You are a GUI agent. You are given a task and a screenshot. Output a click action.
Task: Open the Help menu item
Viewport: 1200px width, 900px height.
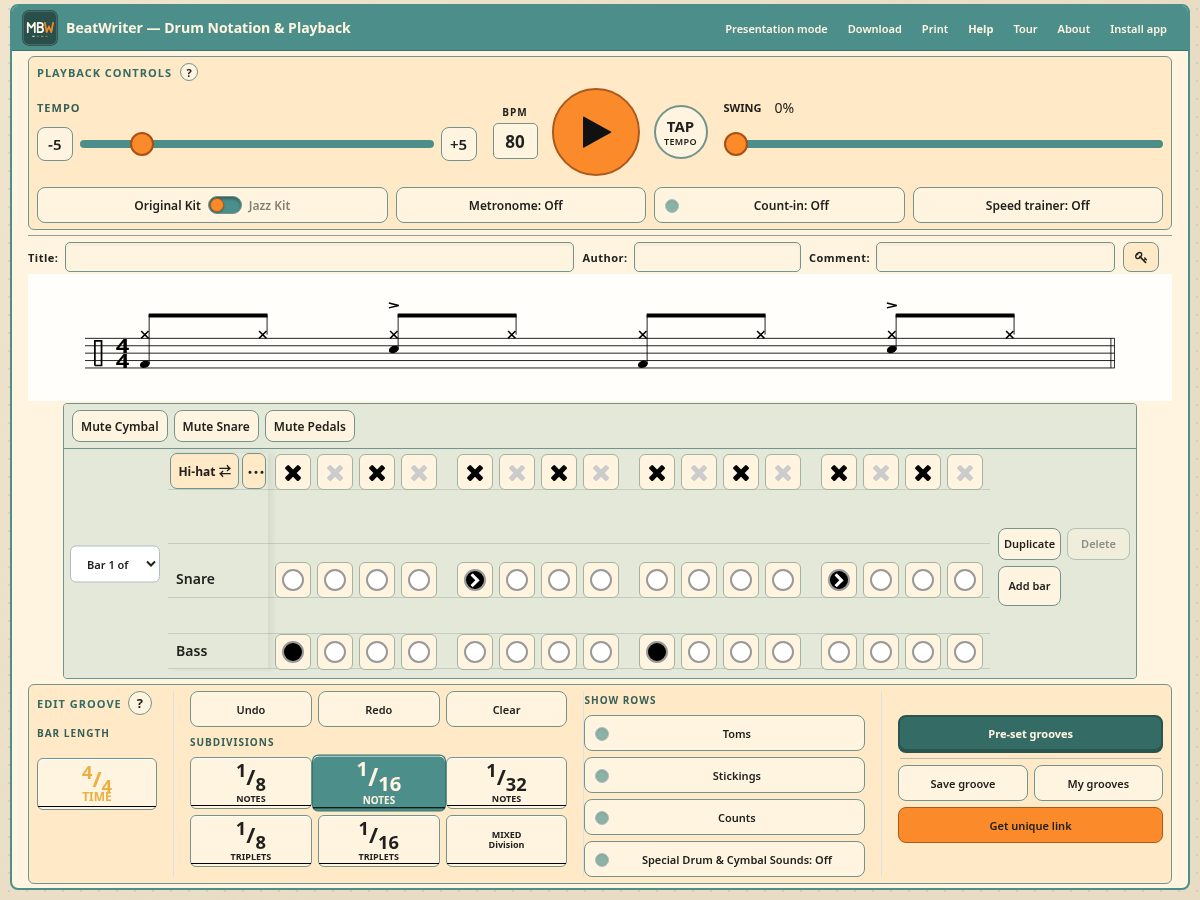click(x=981, y=29)
